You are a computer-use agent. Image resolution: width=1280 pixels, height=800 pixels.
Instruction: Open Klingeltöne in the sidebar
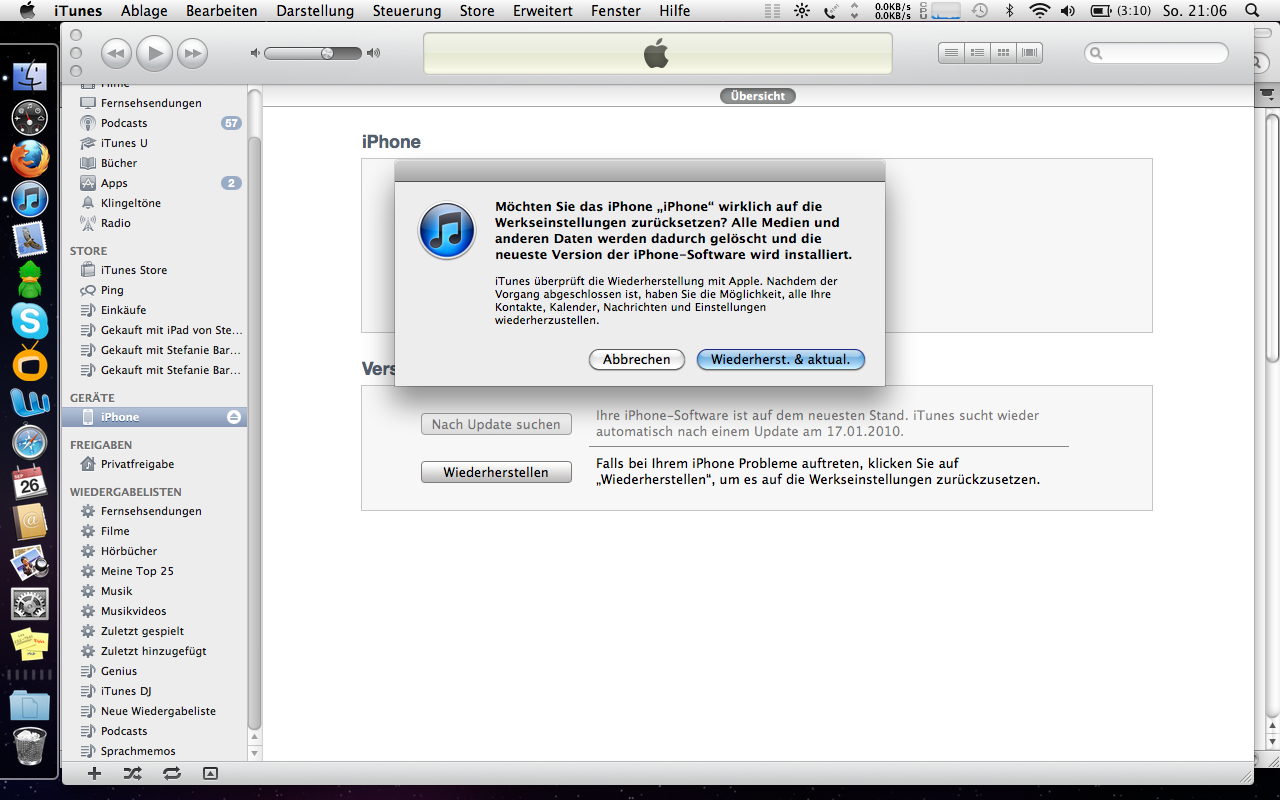tap(154, 203)
